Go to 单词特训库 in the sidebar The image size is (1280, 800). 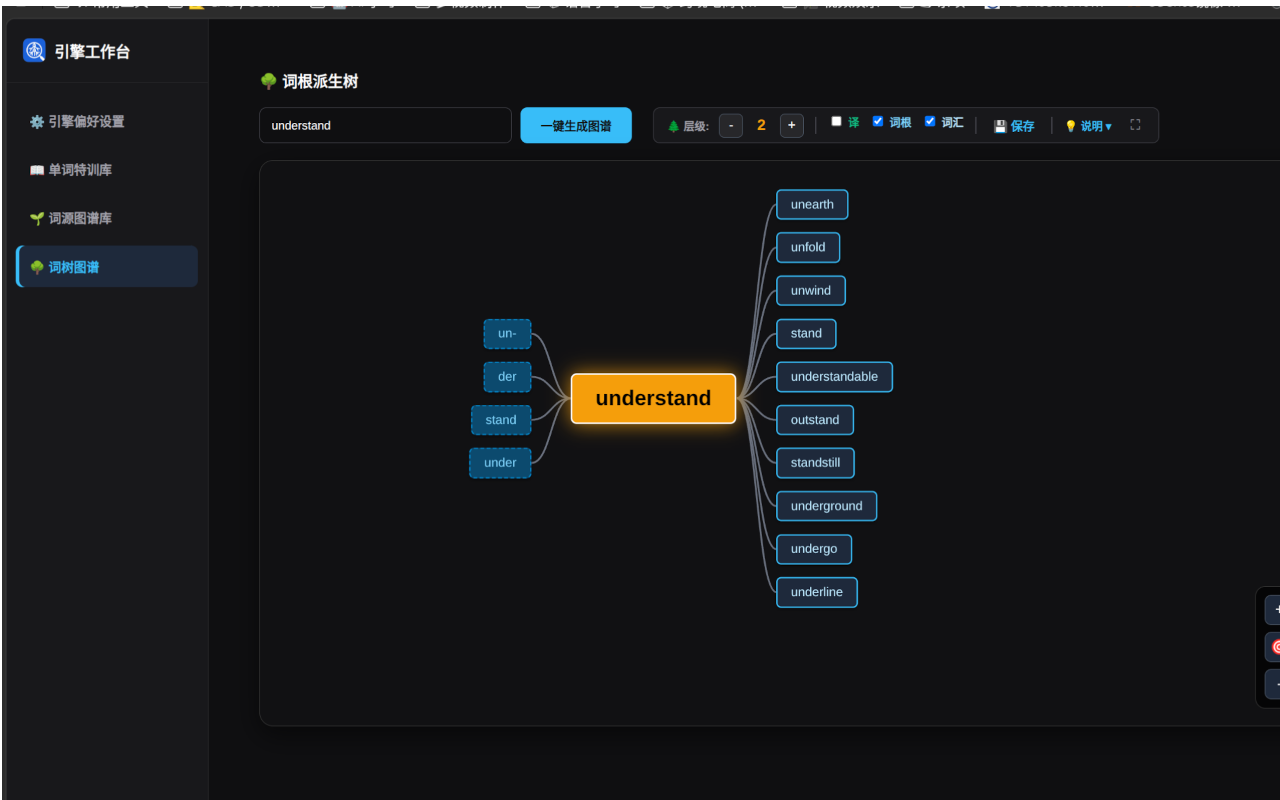(107, 170)
